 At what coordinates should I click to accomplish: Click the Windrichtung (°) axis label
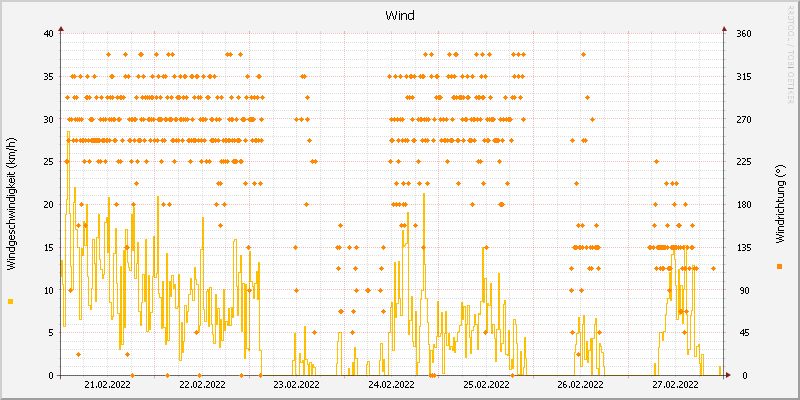pos(779,205)
